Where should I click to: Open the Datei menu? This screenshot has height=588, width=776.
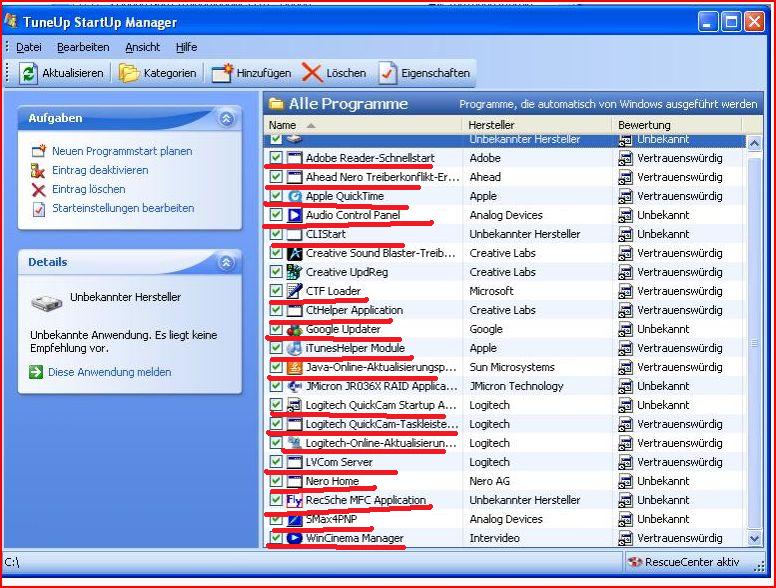(x=29, y=48)
